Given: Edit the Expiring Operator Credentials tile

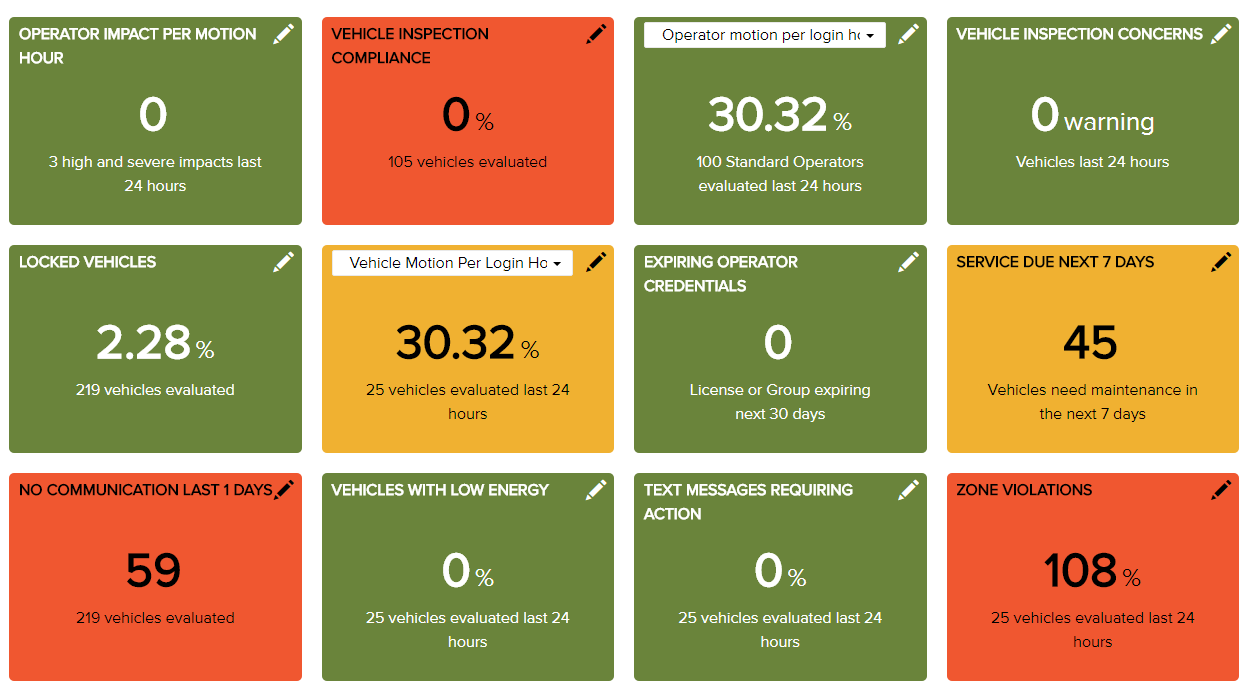Looking at the screenshot, I should [x=908, y=262].
